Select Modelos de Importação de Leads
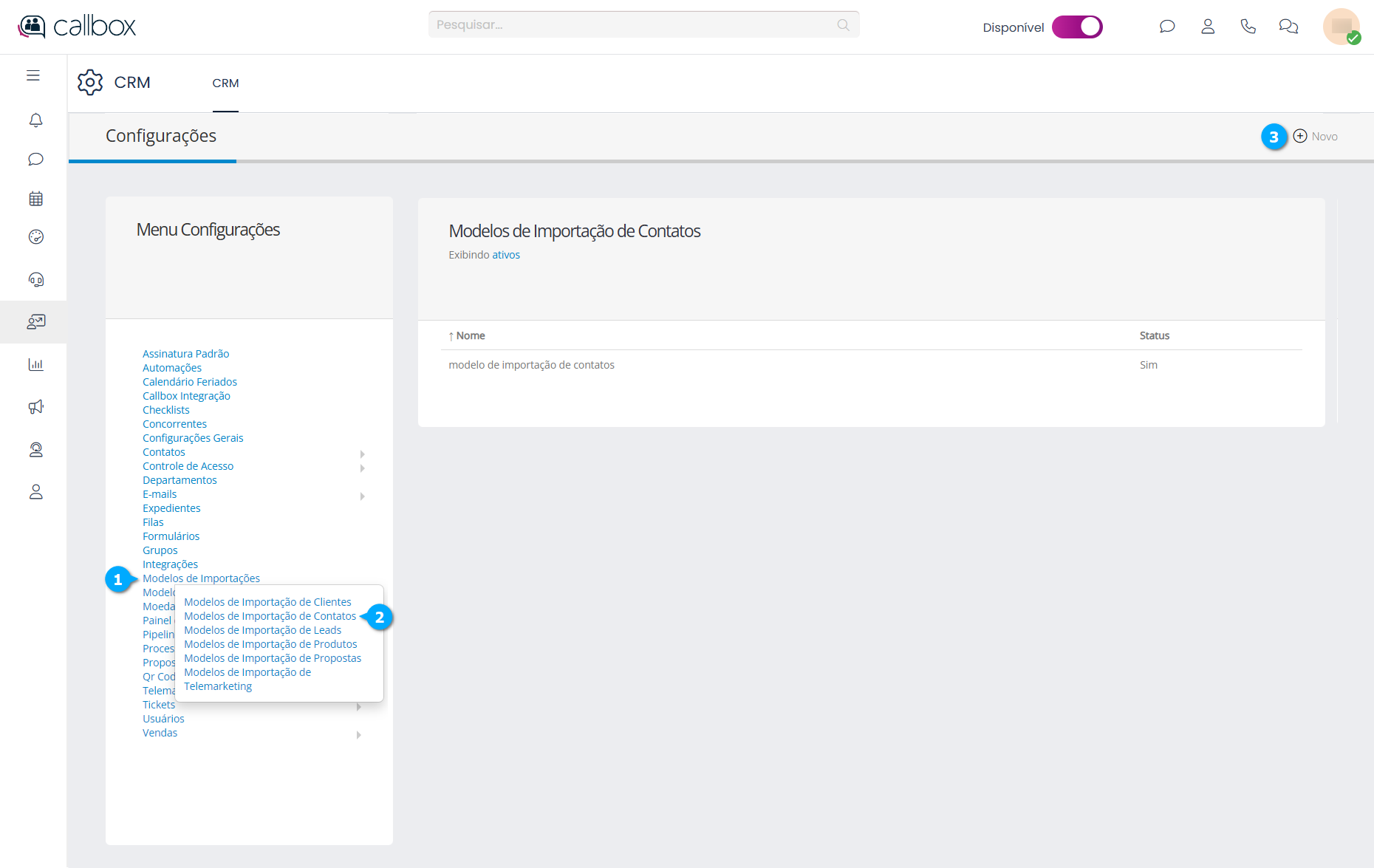Image resolution: width=1374 pixels, height=868 pixels. tap(262, 630)
